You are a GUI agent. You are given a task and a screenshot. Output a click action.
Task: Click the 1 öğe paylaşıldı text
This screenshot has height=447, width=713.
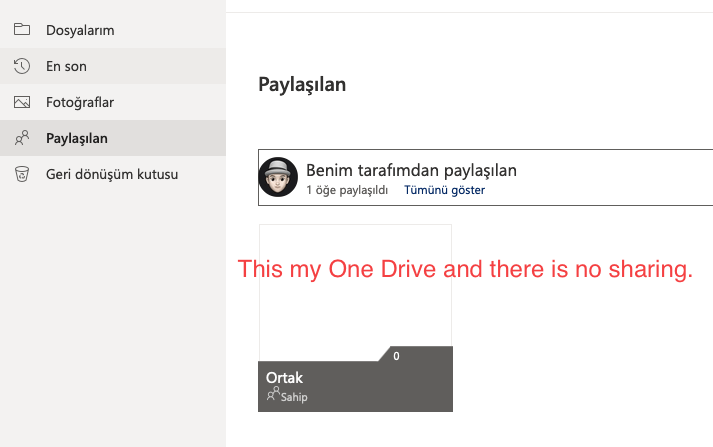347,190
